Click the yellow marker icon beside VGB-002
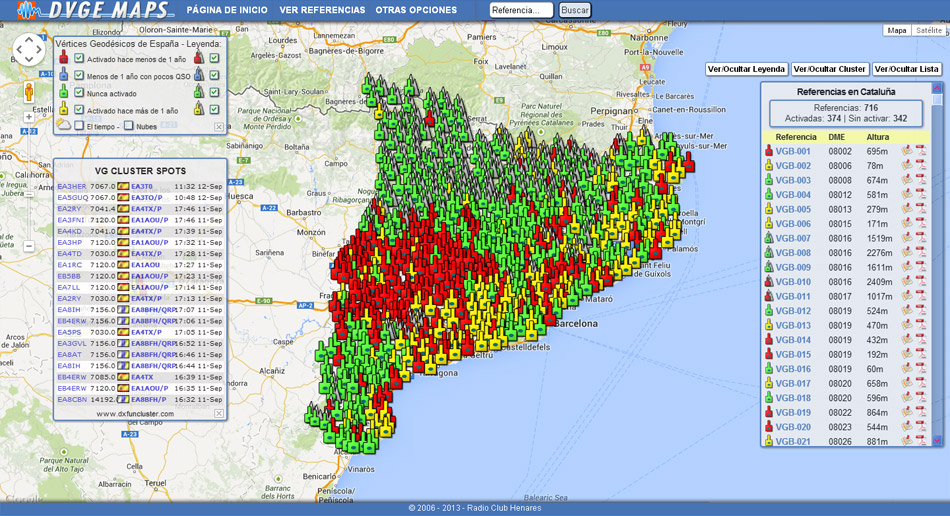The height and width of the screenshot is (516, 950). 769,165
